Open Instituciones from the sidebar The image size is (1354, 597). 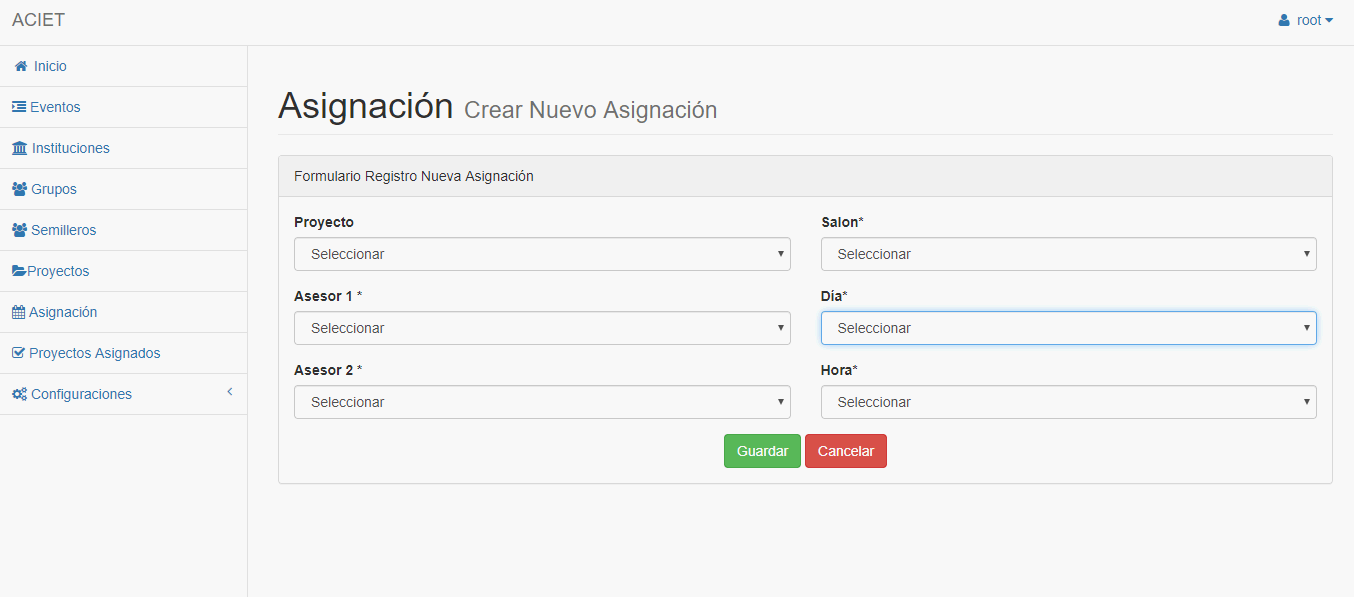[x=123, y=148]
